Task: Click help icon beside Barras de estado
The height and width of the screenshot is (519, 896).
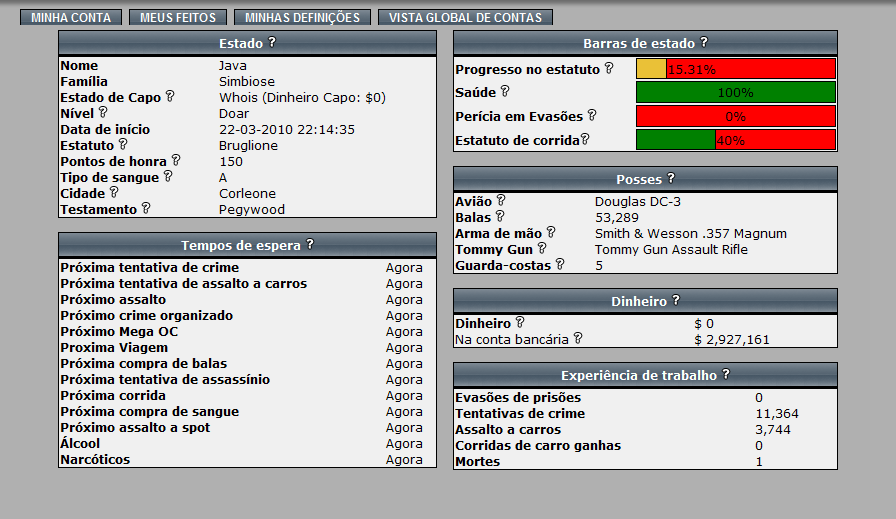Action: (x=704, y=43)
